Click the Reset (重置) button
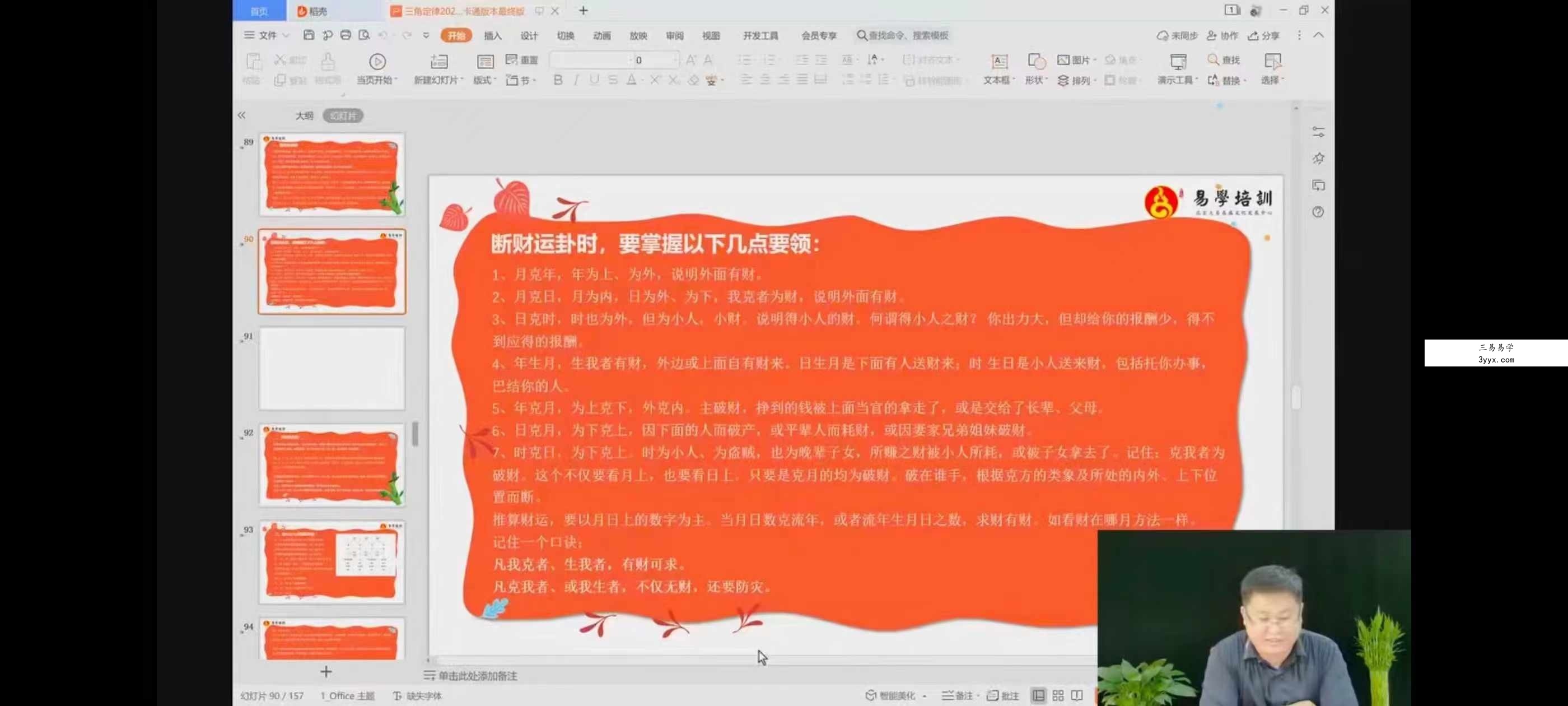This screenshot has width=1568, height=706. (x=522, y=60)
